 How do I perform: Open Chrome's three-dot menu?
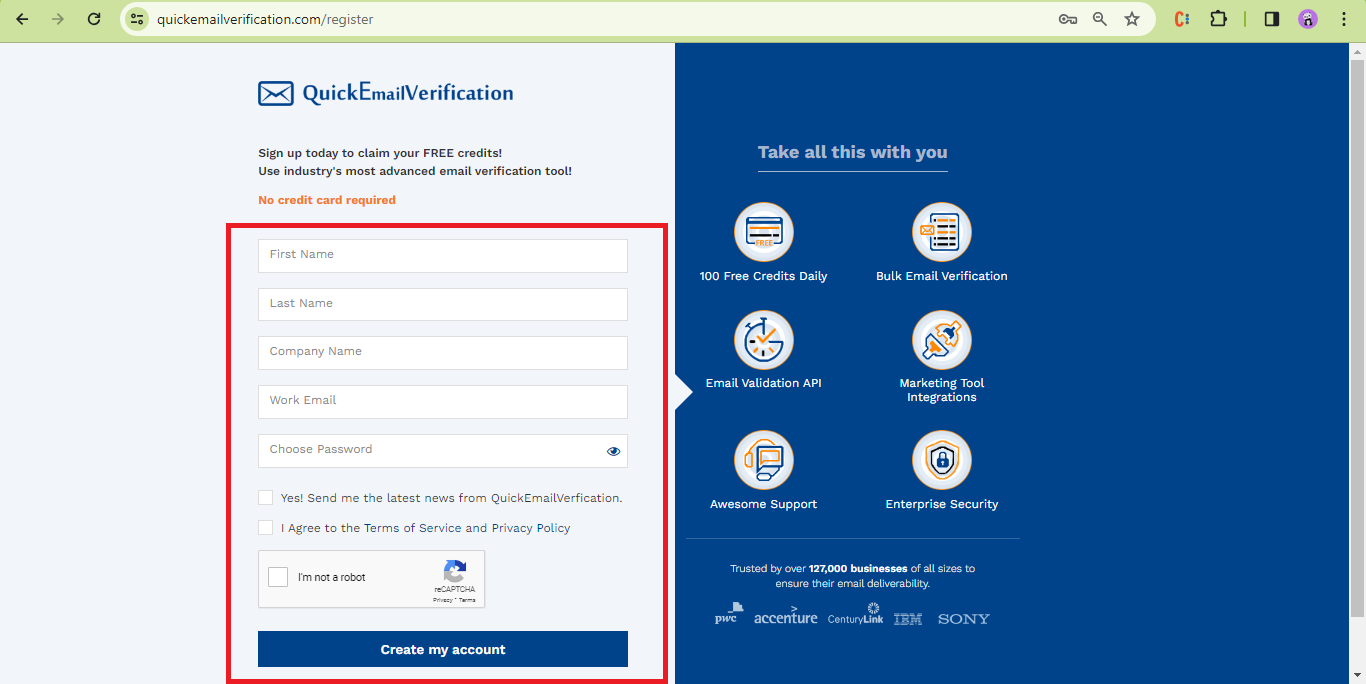tap(1343, 19)
